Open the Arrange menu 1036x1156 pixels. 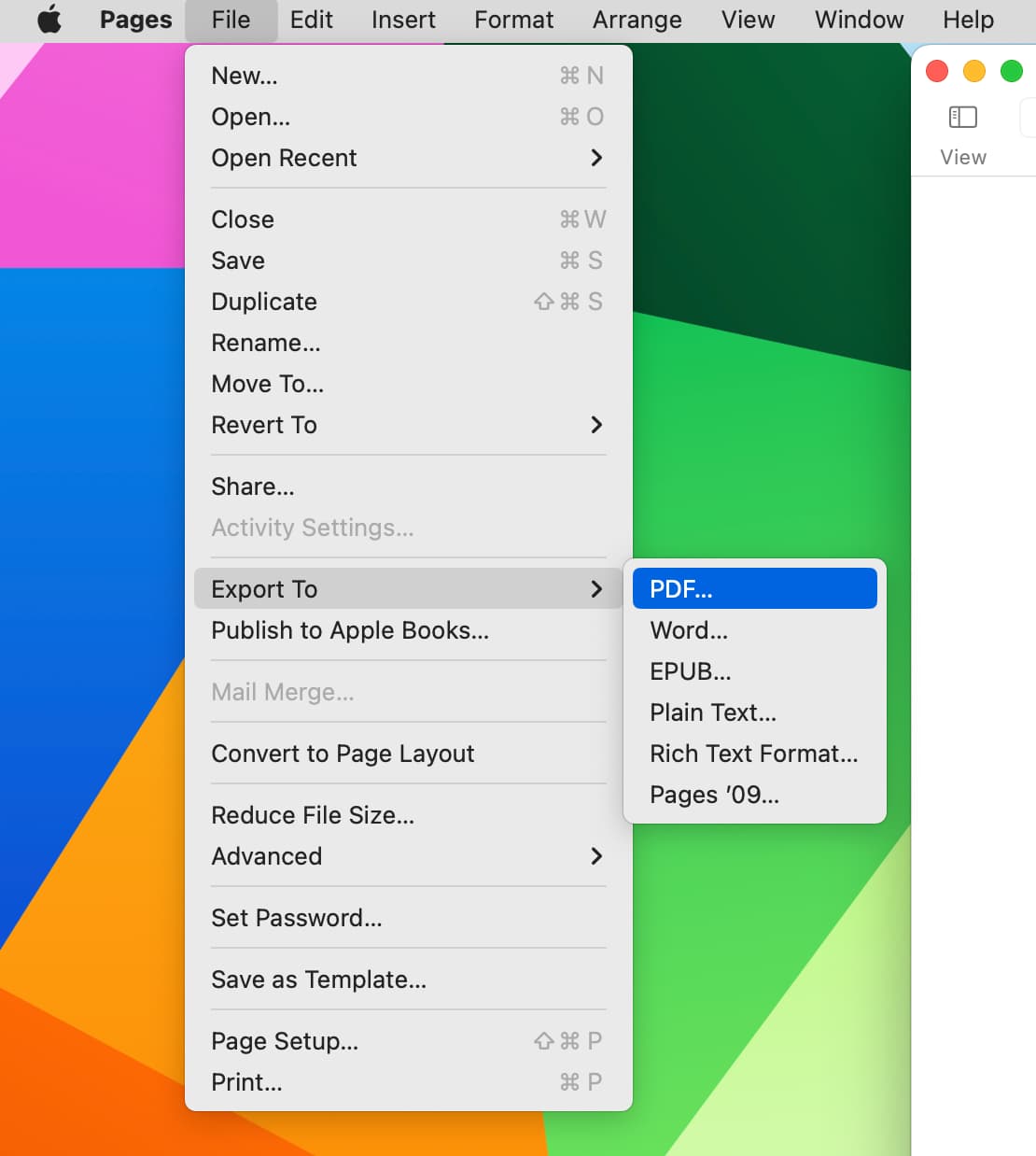637,20
